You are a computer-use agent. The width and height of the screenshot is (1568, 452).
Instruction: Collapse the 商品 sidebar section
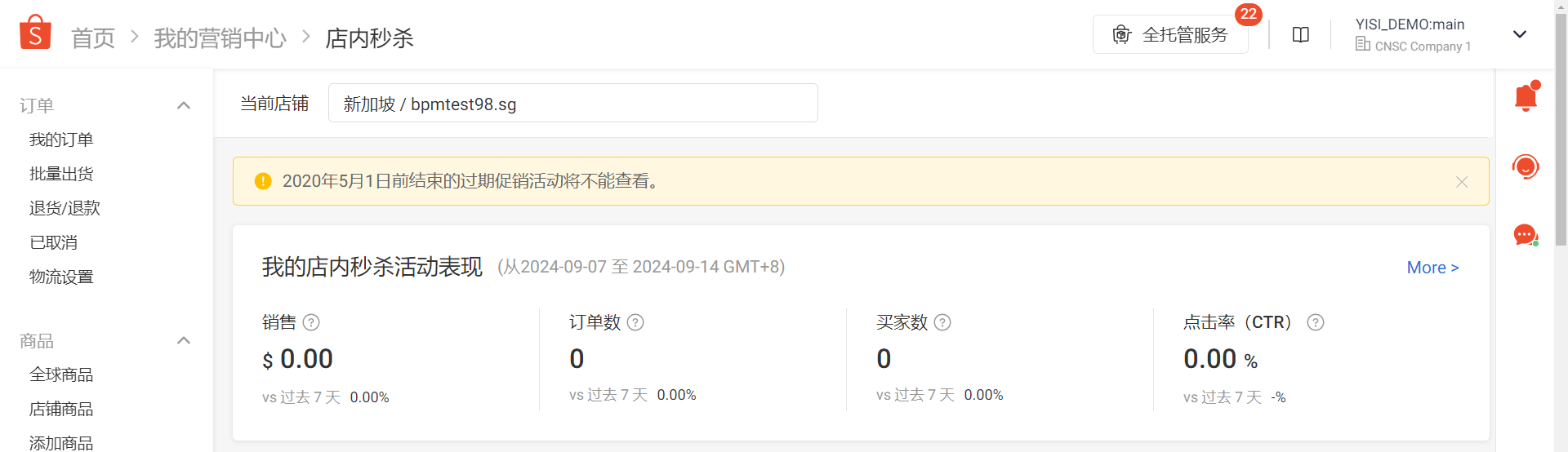coord(184,340)
